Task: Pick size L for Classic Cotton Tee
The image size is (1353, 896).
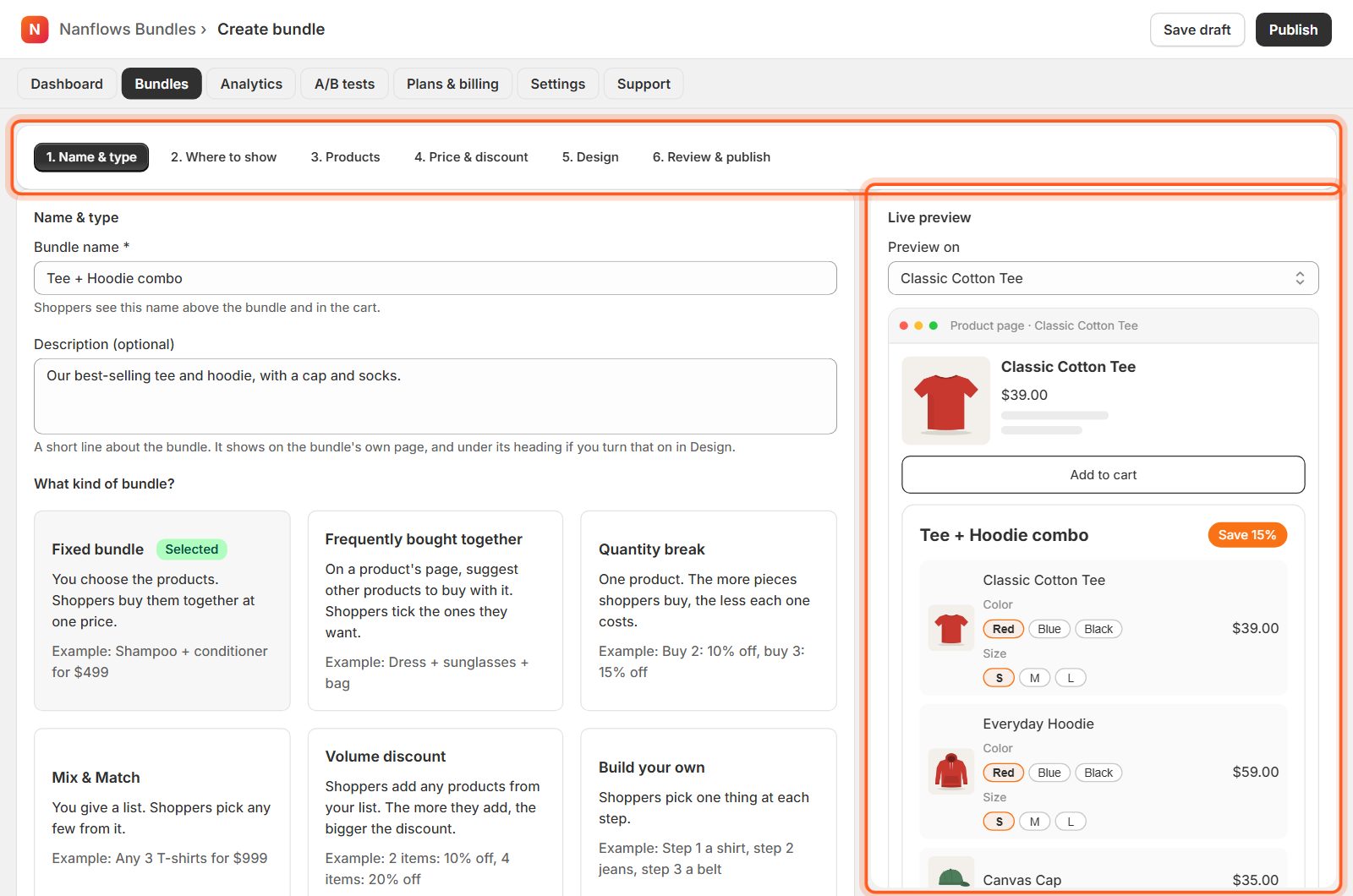Action: [1071, 678]
